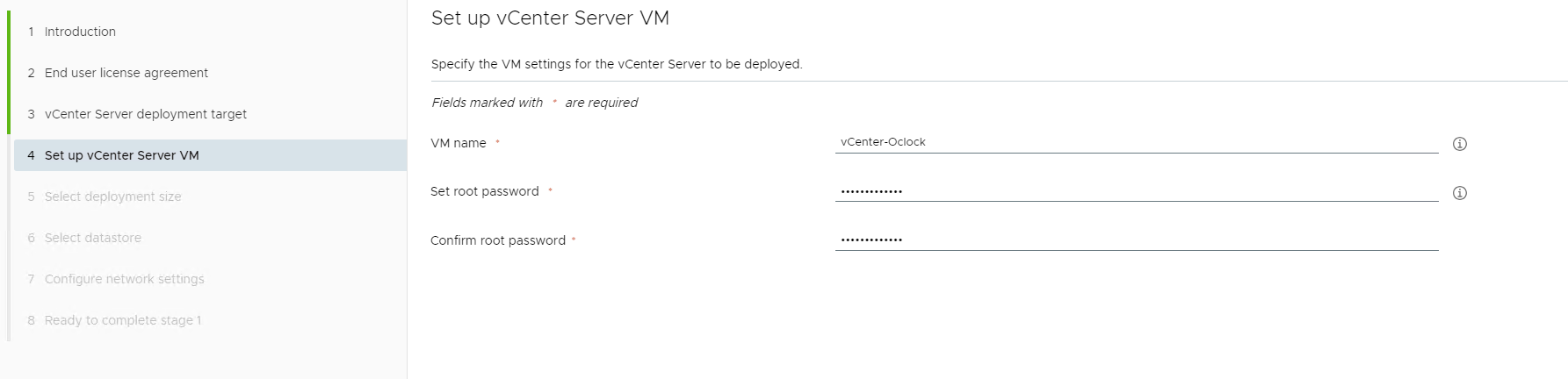Click the 'Set root password' label
The height and width of the screenshot is (379, 1568).
(485, 191)
